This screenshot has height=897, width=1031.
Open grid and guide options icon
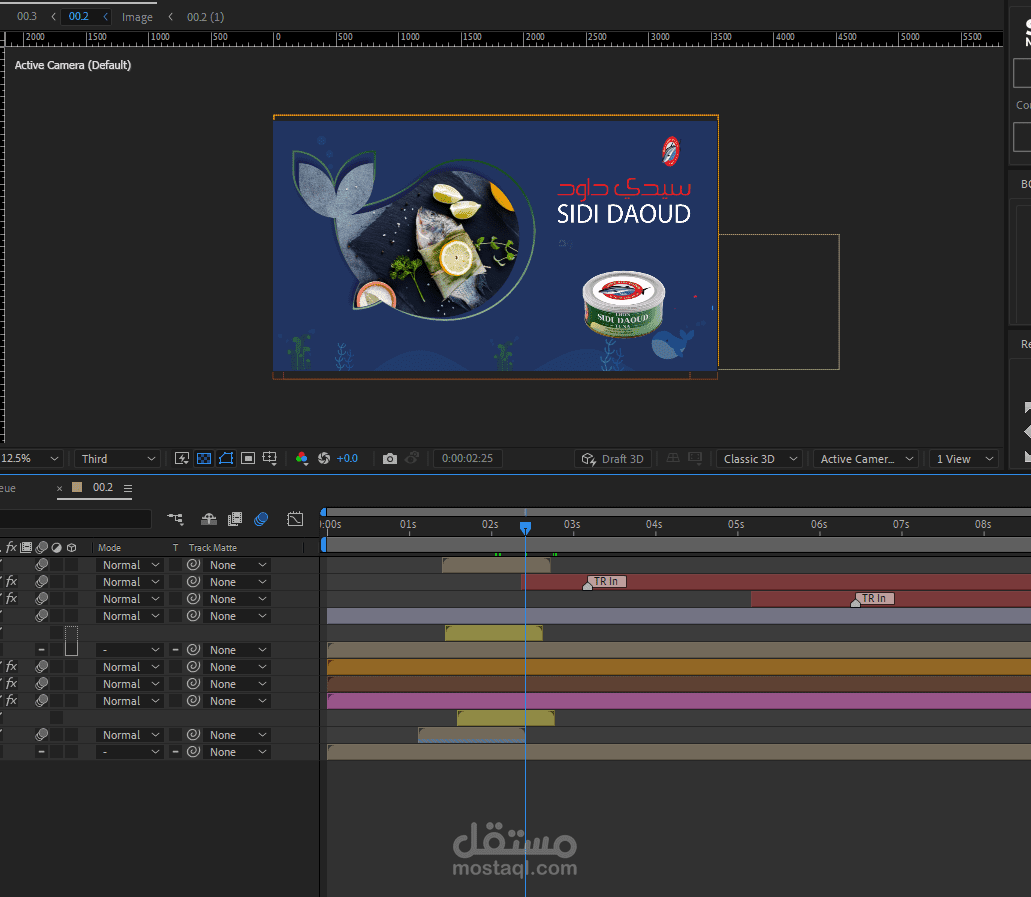(x=270, y=458)
